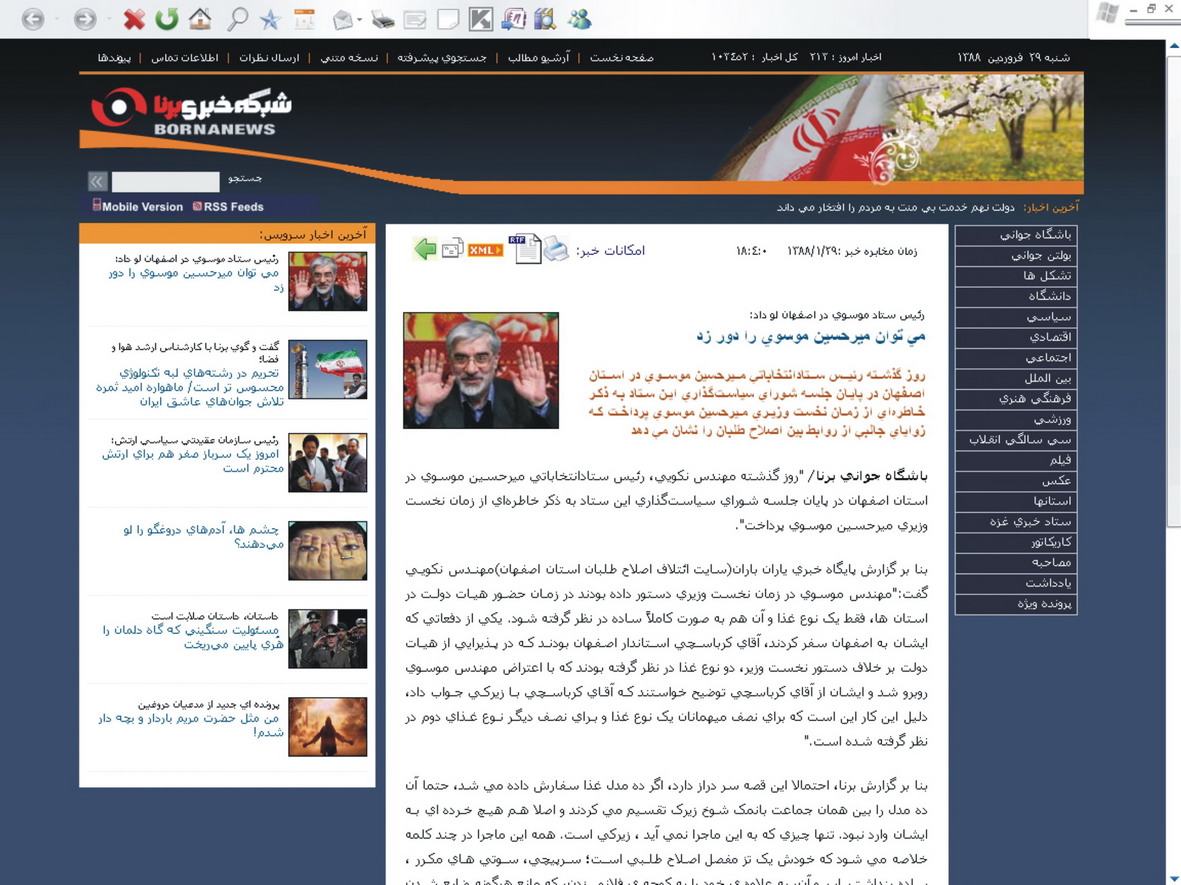Open the Research books toolbar icon

pyautogui.click(x=545, y=19)
